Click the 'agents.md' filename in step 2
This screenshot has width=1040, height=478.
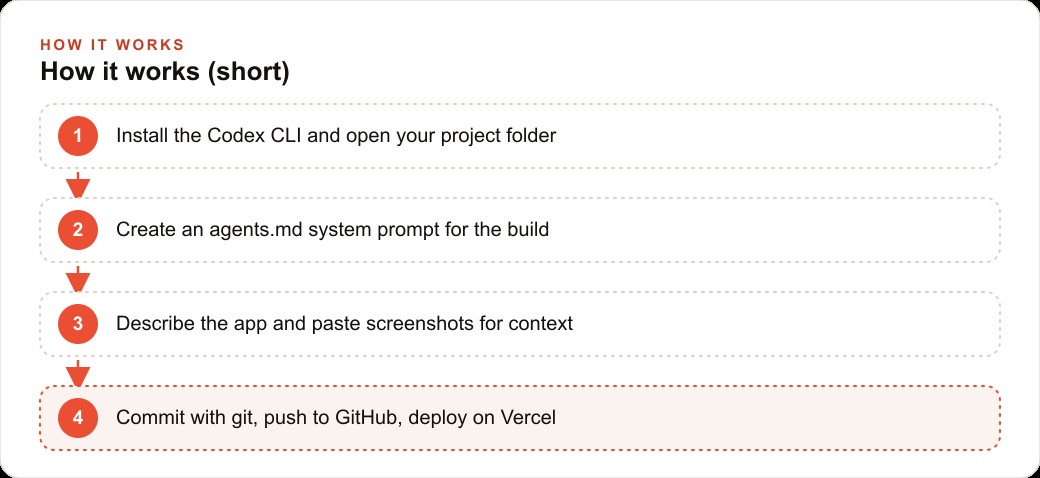coord(258,231)
